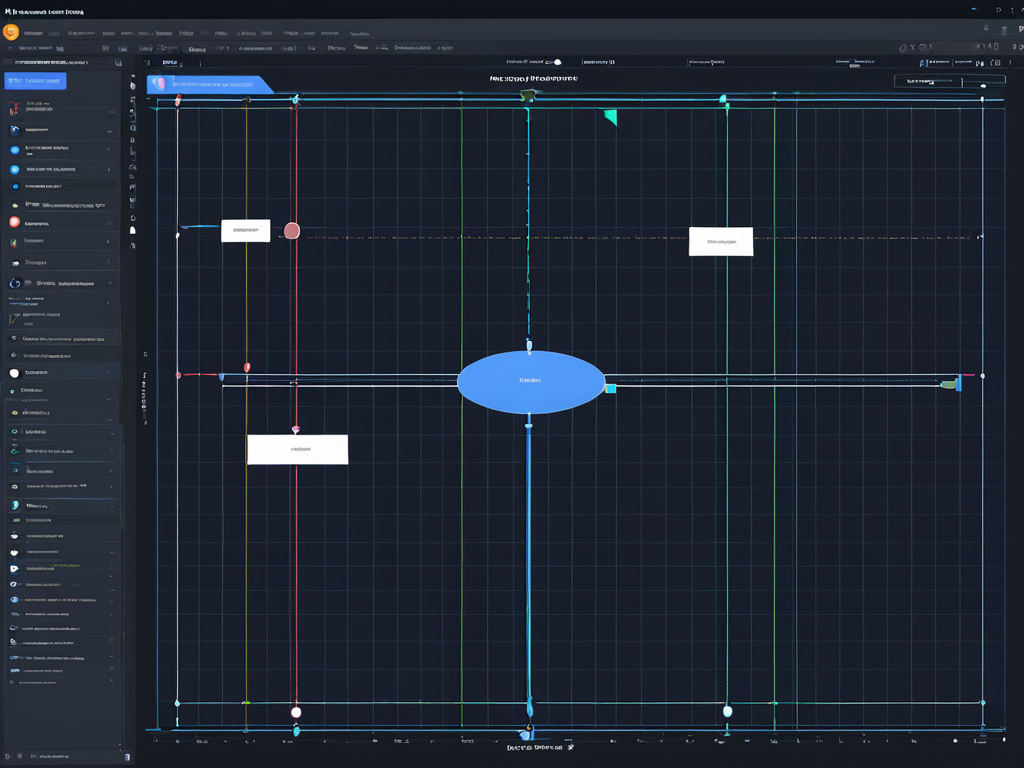Select the white label box below the ellipse's left
The image size is (1024, 768).
click(x=297, y=450)
